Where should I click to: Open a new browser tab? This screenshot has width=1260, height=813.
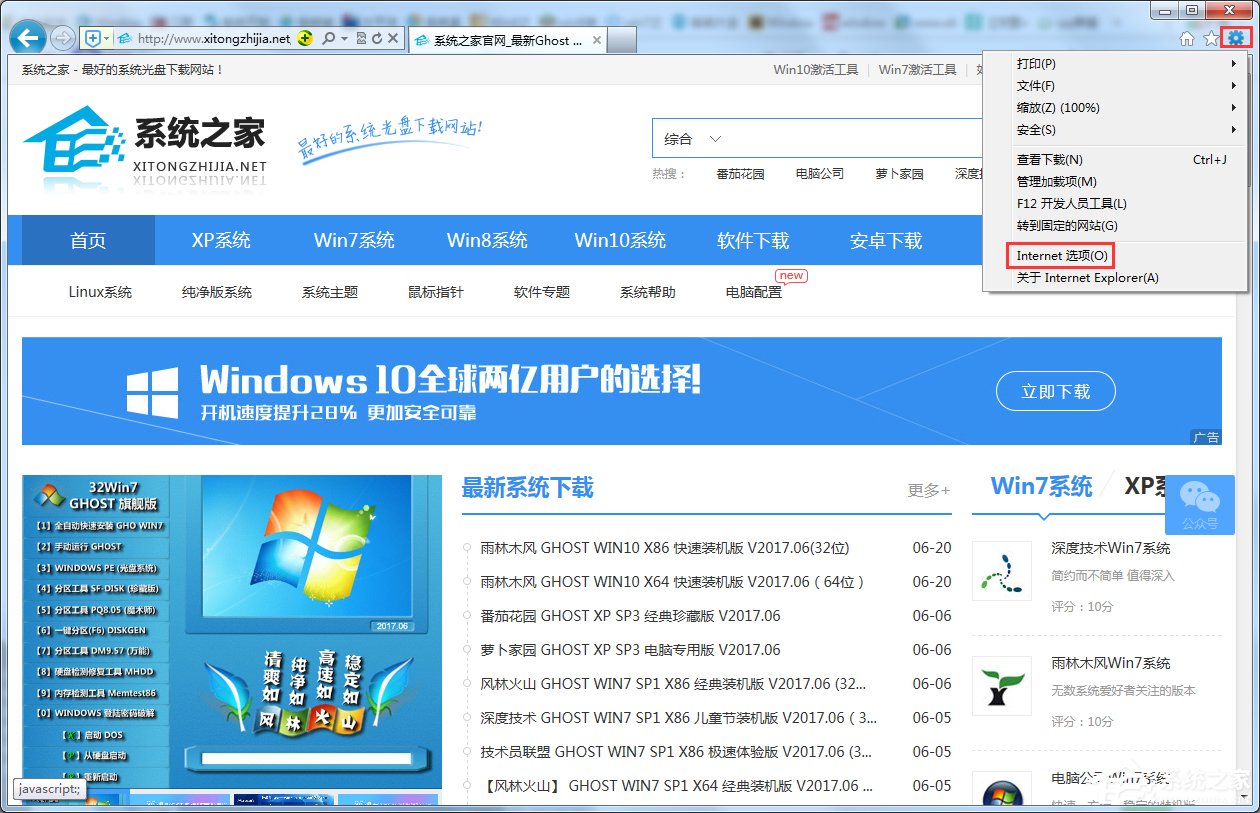[620, 41]
